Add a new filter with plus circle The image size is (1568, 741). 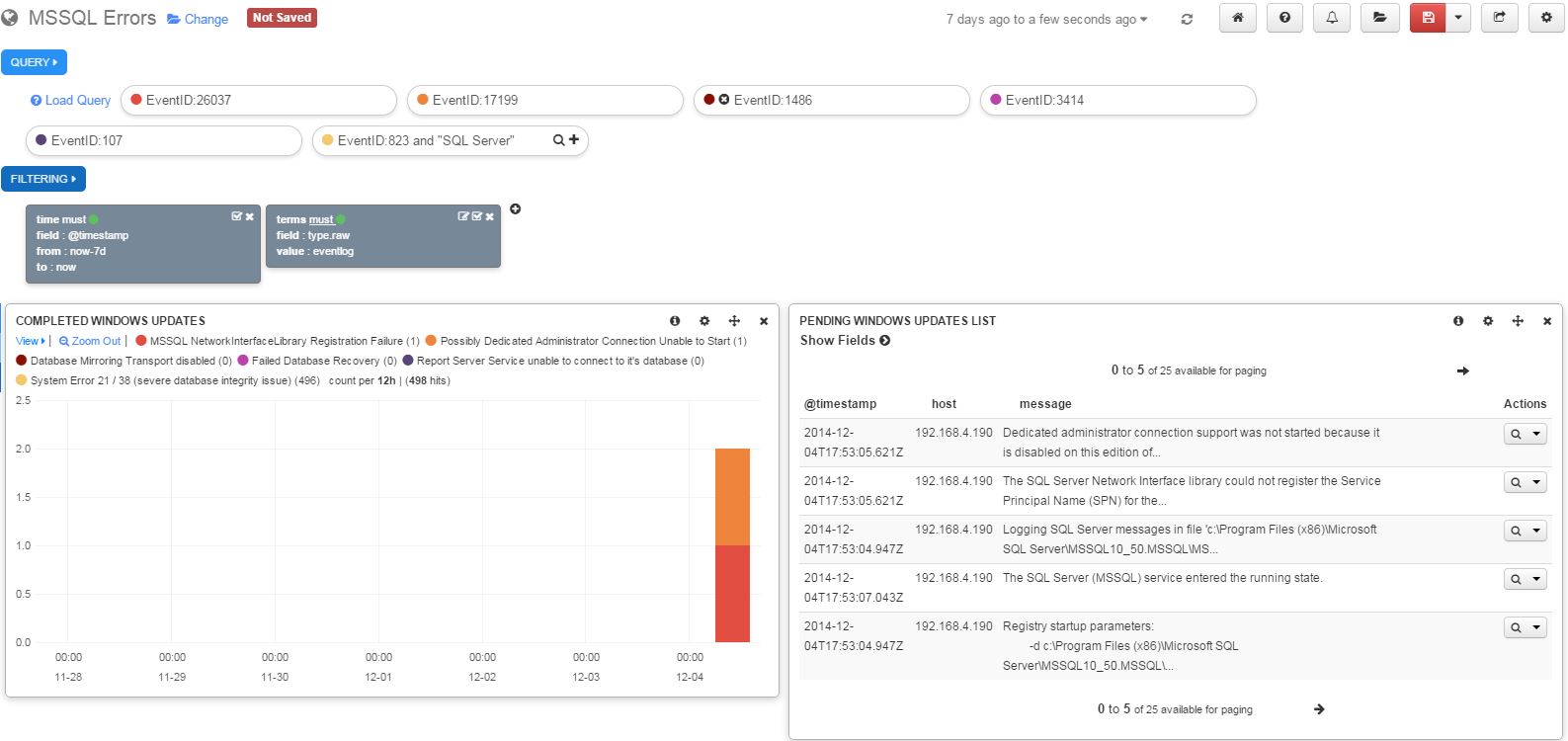(x=516, y=209)
